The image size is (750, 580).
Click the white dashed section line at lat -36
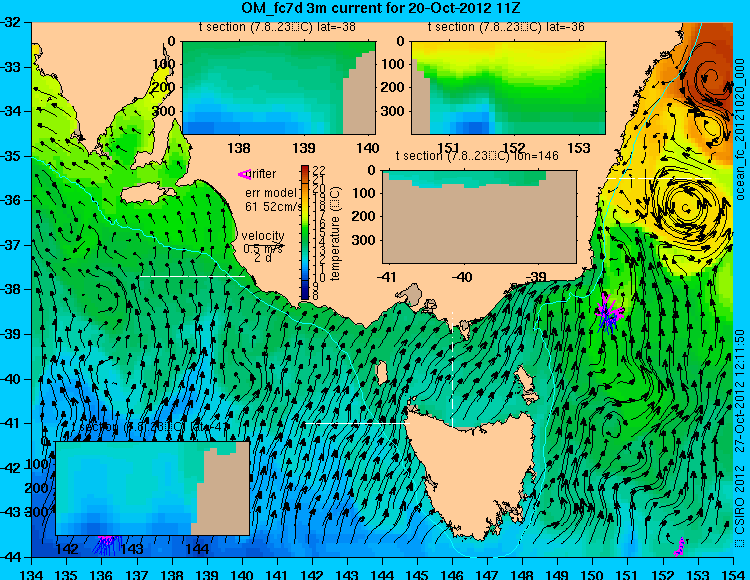(x=658, y=178)
